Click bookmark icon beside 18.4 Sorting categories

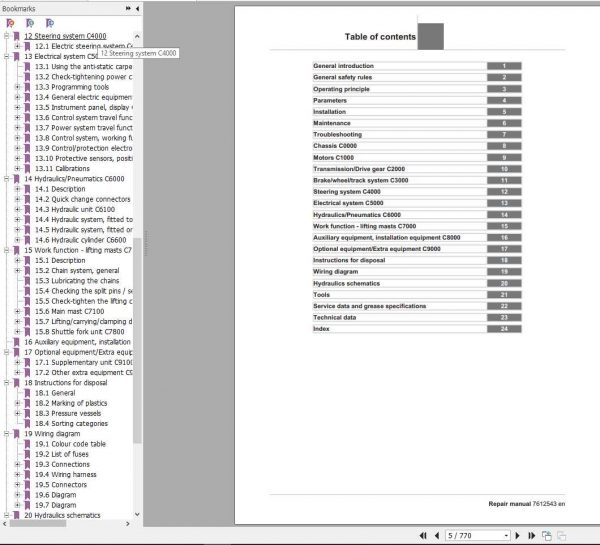coord(27,424)
